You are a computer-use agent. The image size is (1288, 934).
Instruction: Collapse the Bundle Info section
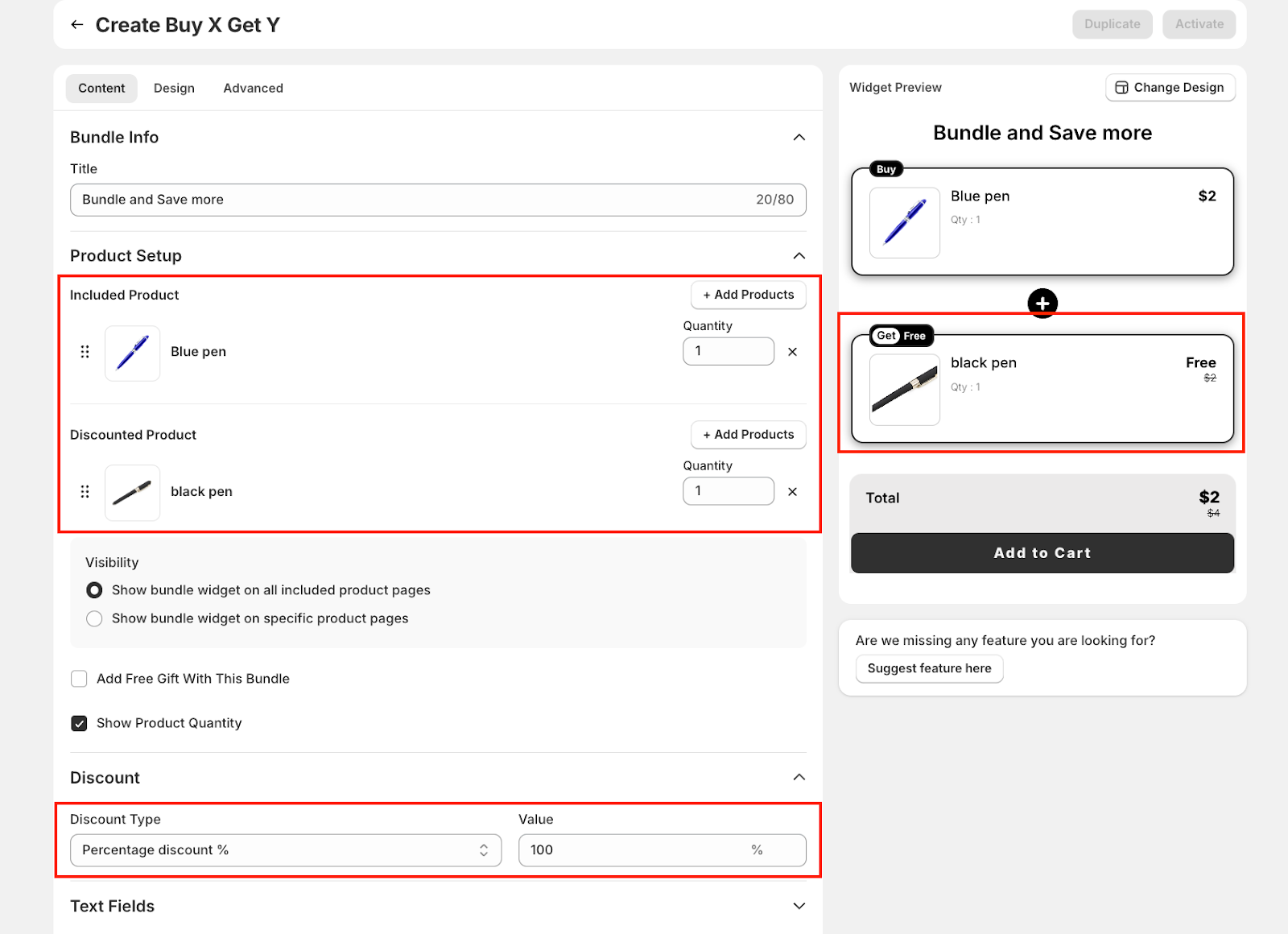click(x=799, y=138)
